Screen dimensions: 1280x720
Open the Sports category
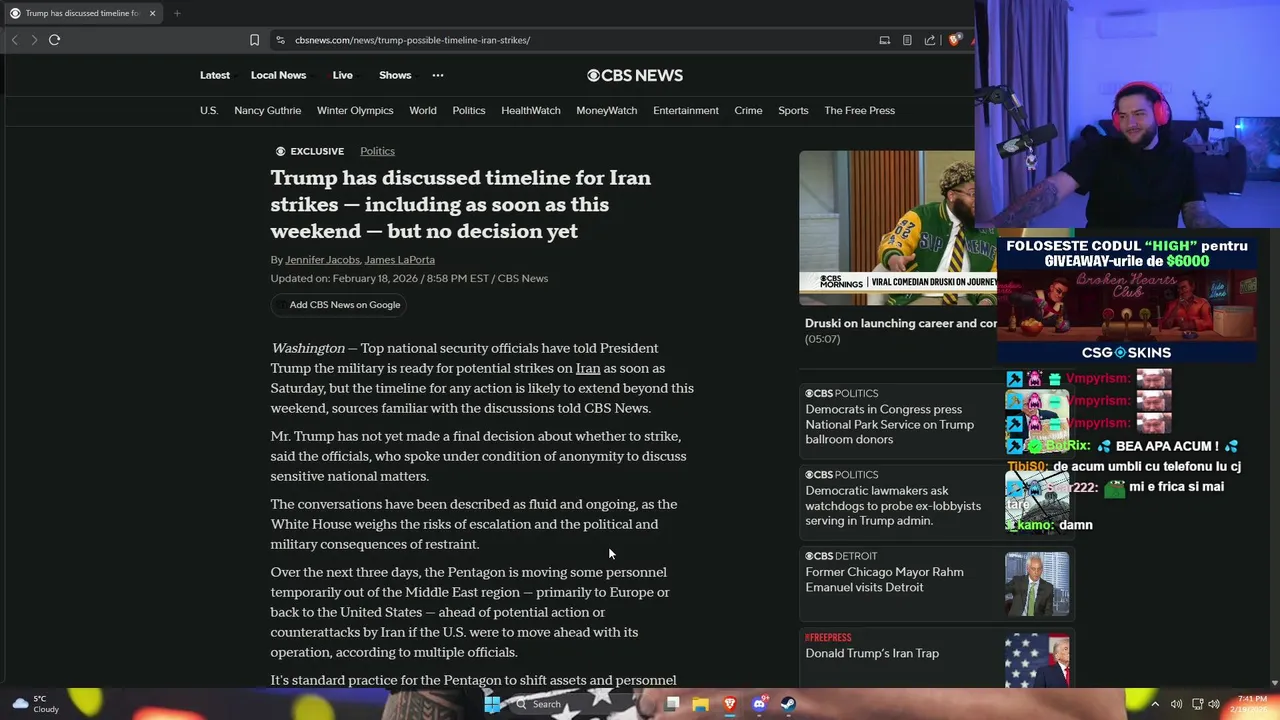793,110
